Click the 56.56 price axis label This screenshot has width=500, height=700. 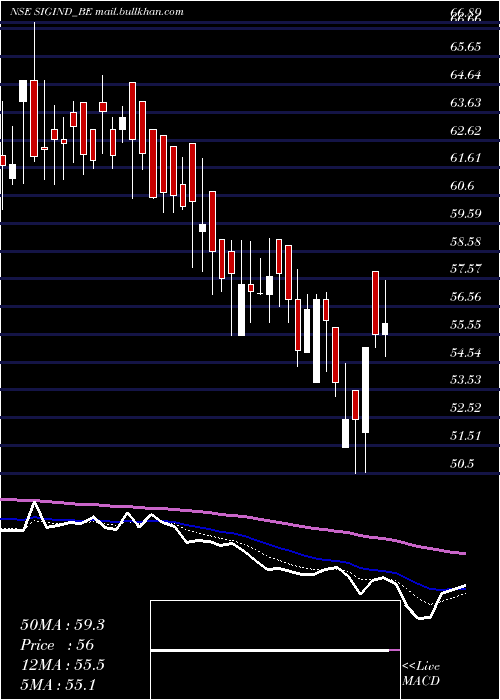(466, 297)
